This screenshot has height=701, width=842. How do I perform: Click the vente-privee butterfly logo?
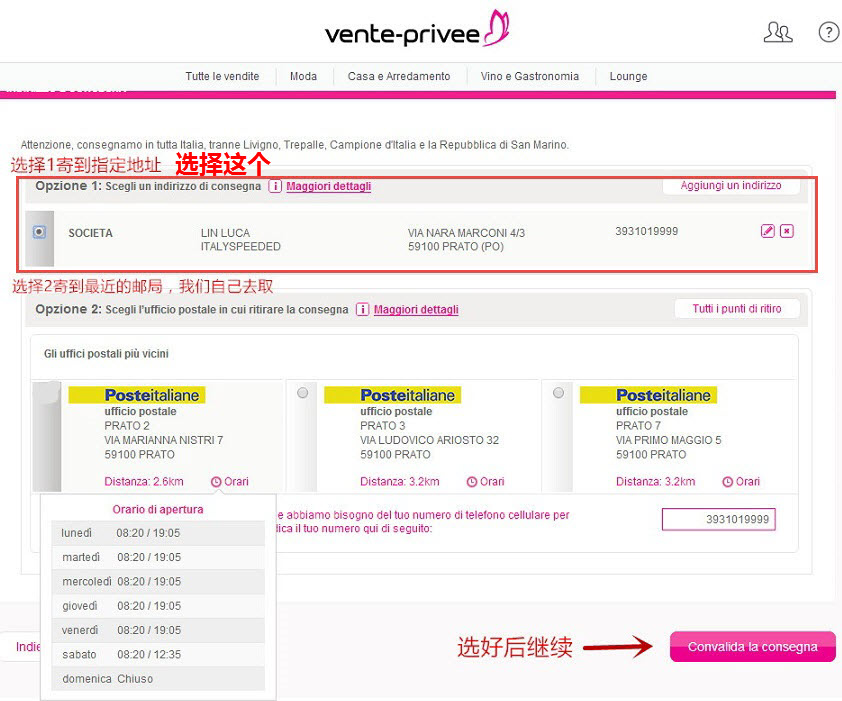tap(417, 28)
